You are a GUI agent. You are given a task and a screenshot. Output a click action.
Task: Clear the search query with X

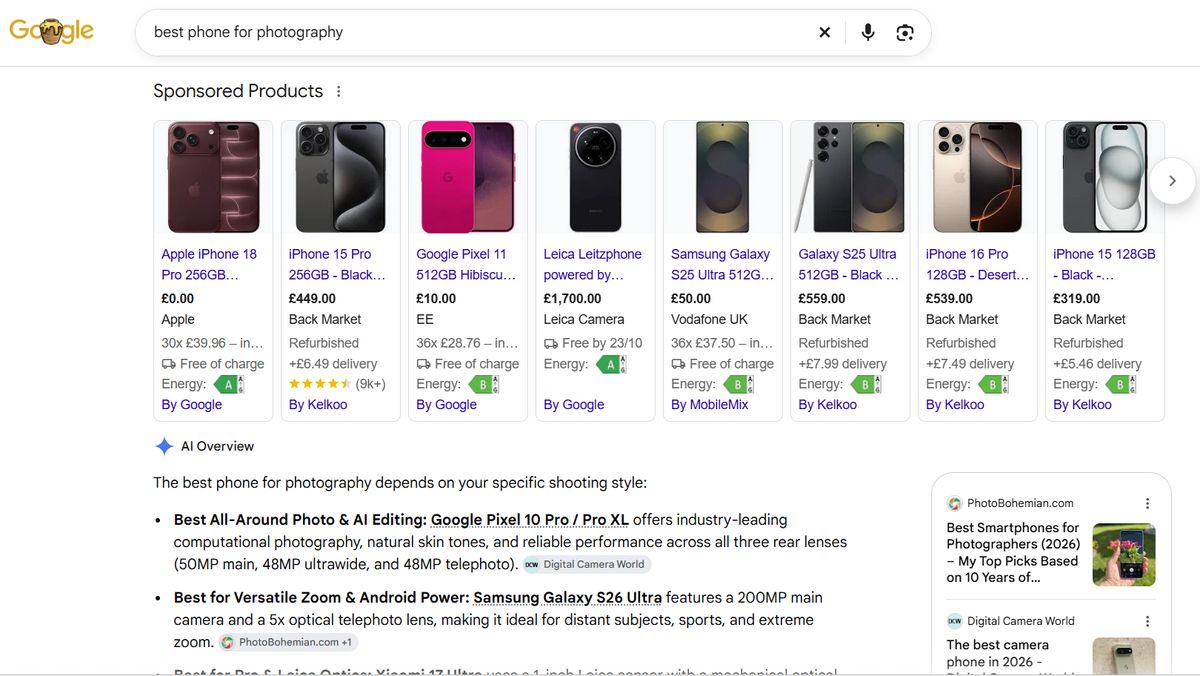pos(825,32)
